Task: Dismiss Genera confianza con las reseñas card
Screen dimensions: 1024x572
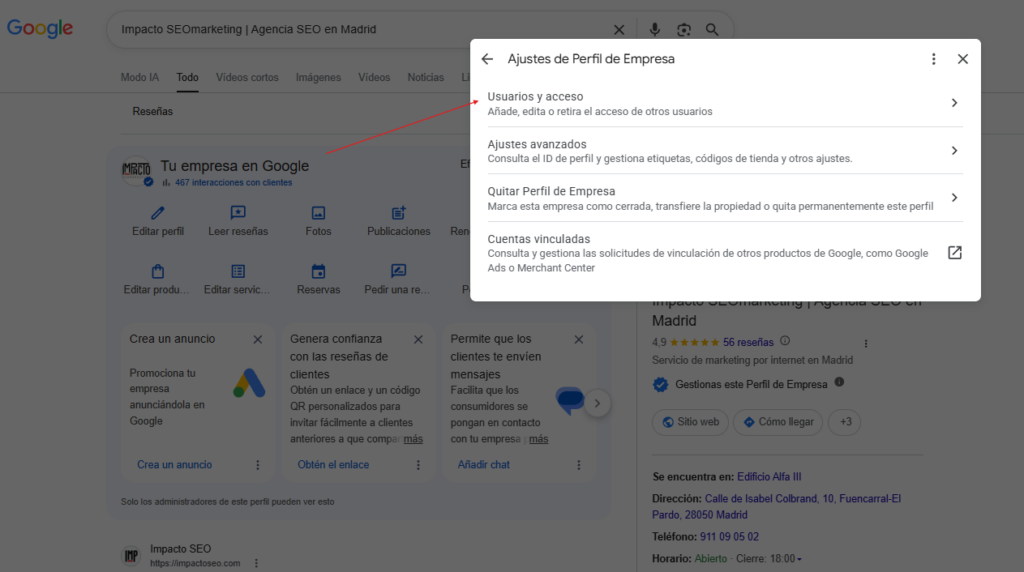Action: (x=419, y=340)
